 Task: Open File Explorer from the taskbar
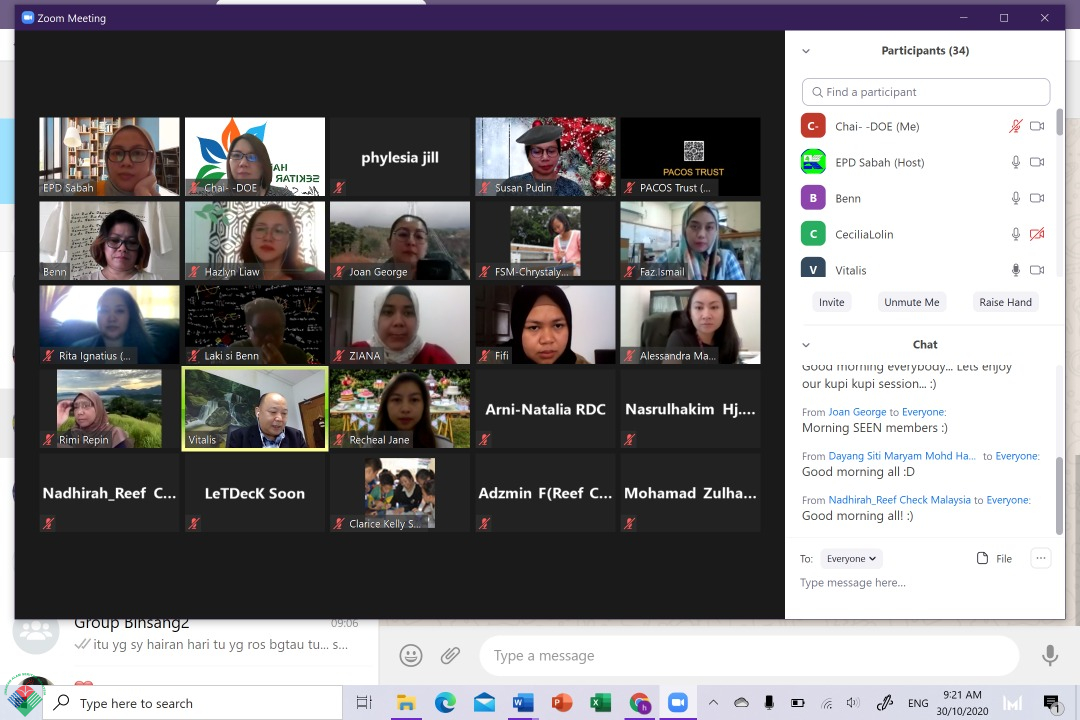click(406, 703)
